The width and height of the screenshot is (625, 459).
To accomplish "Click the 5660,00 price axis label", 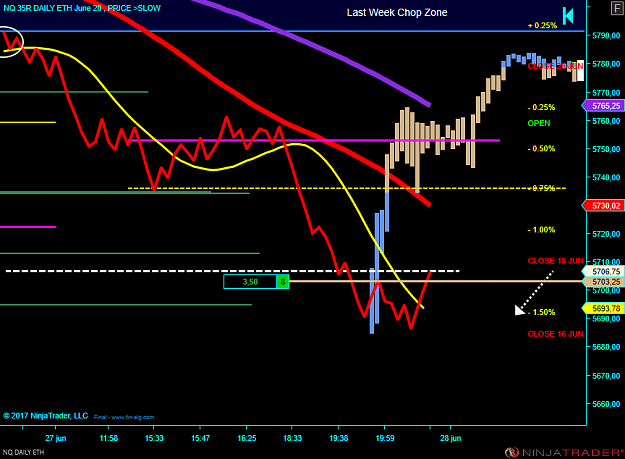I will (x=606, y=404).
